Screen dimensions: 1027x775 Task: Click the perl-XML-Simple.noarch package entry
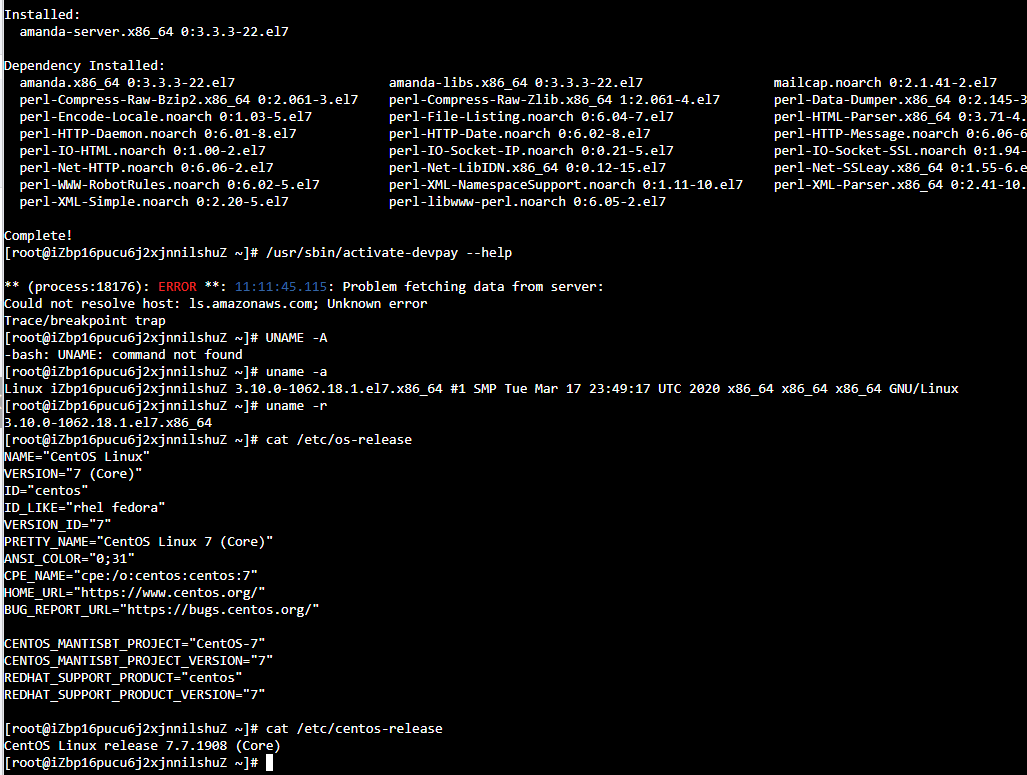pos(154,202)
